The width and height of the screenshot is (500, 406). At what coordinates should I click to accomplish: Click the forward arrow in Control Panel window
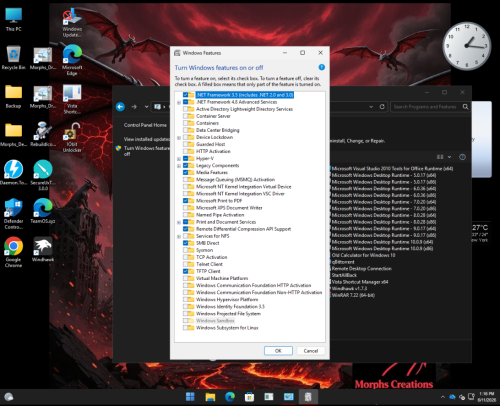pos(134,107)
